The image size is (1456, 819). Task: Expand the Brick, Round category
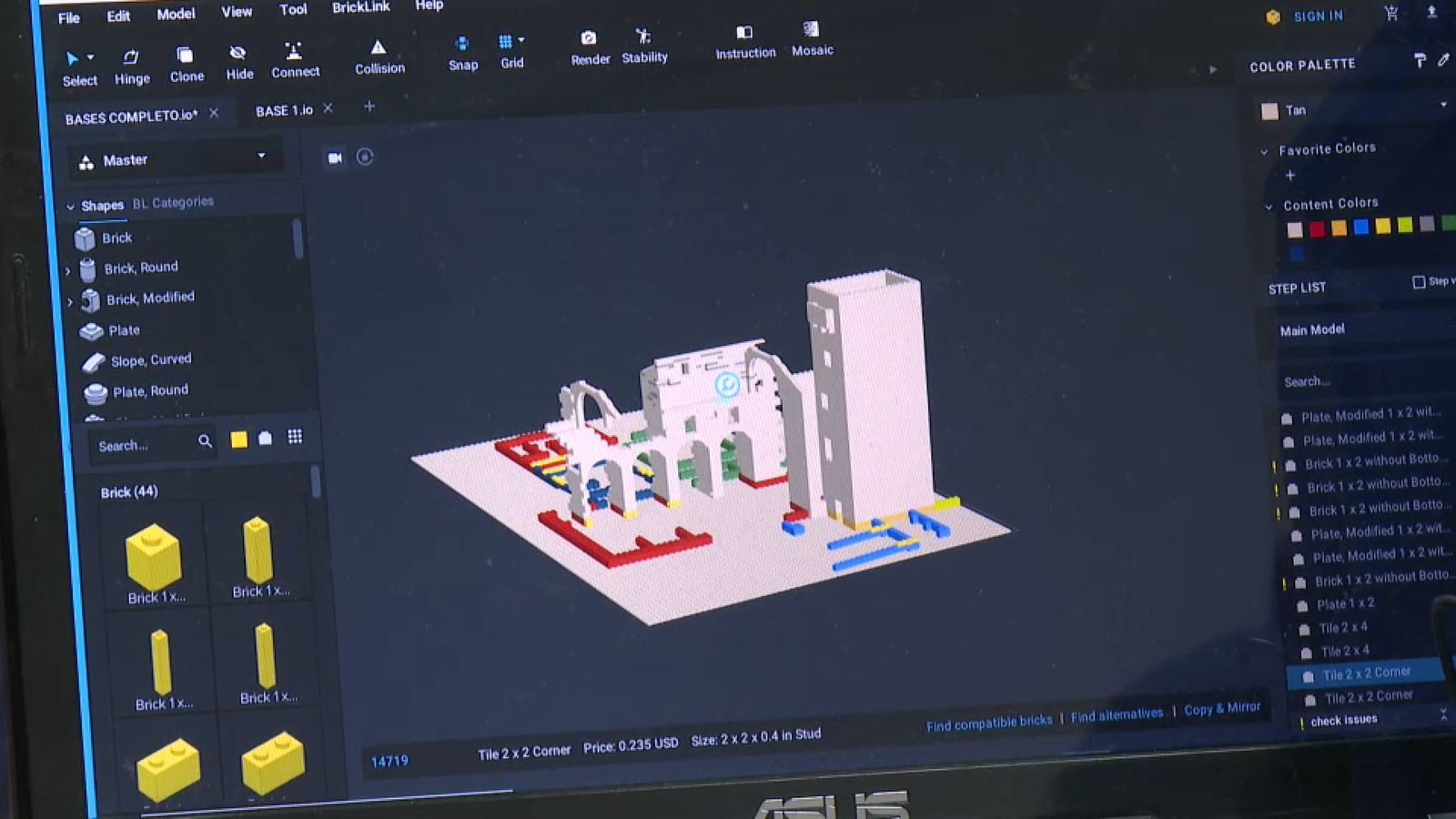68,270
